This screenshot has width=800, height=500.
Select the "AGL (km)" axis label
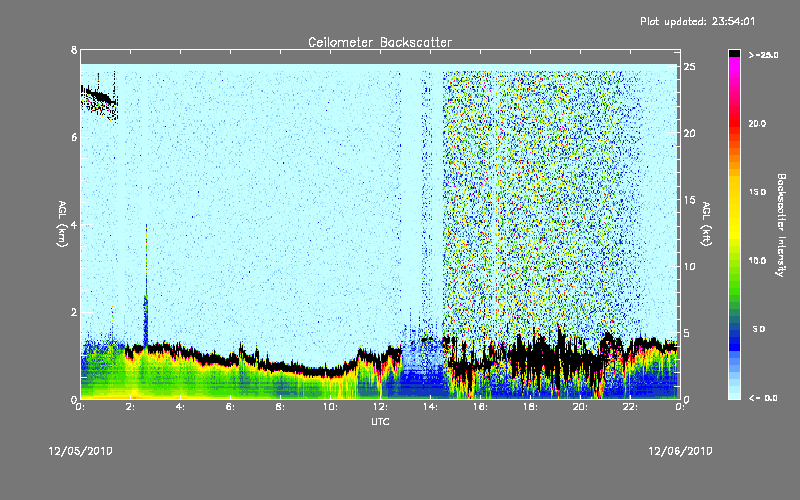tap(62, 224)
